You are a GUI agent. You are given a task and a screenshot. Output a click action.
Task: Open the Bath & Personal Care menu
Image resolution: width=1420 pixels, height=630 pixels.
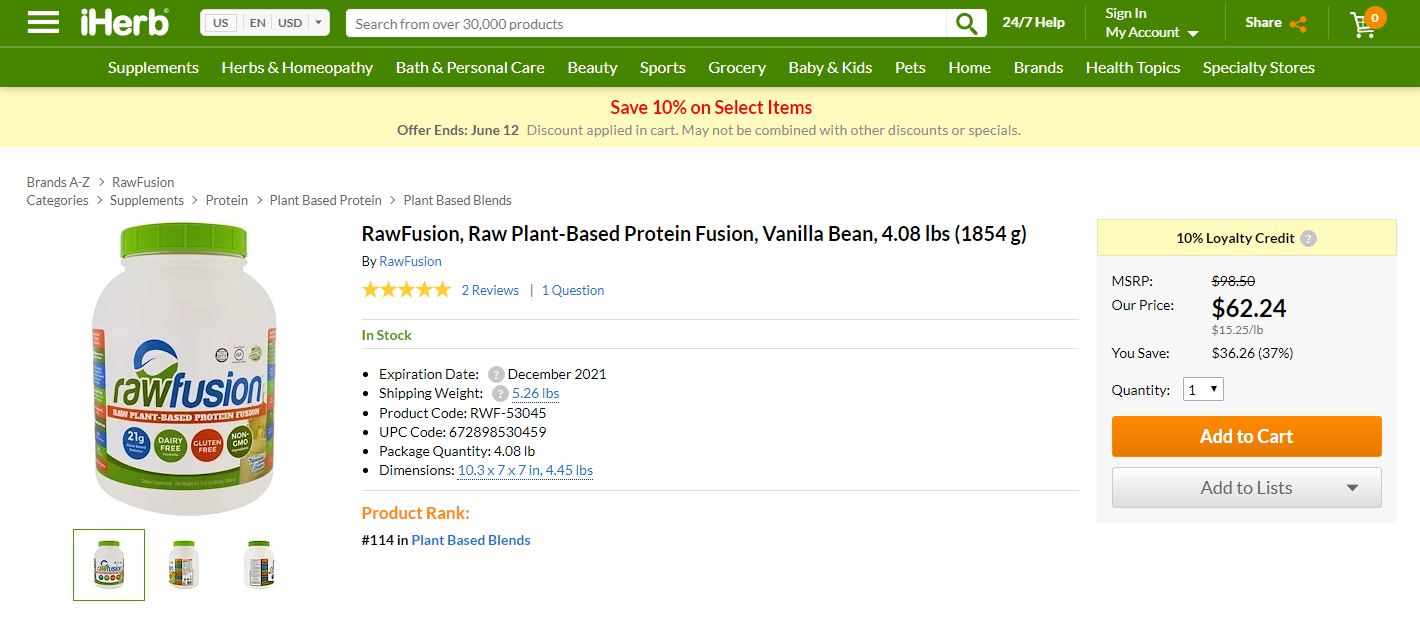point(470,67)
